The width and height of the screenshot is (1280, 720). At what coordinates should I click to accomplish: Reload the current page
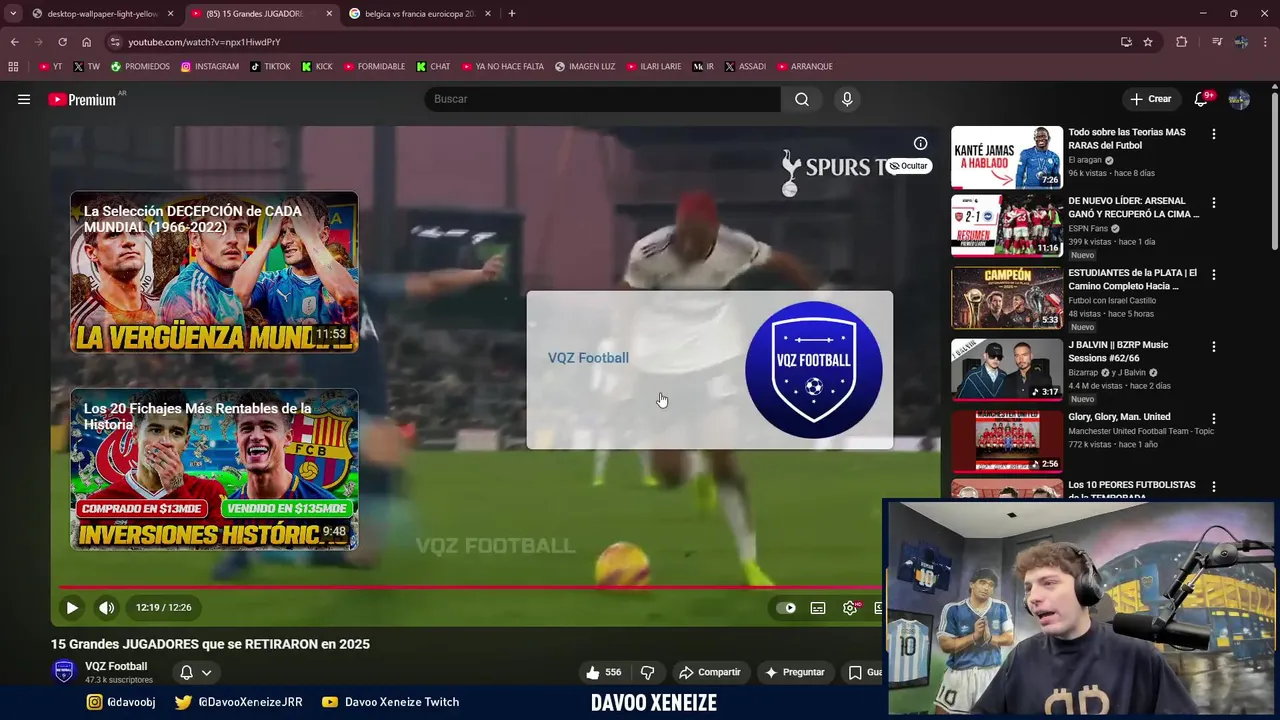[62, 42]
